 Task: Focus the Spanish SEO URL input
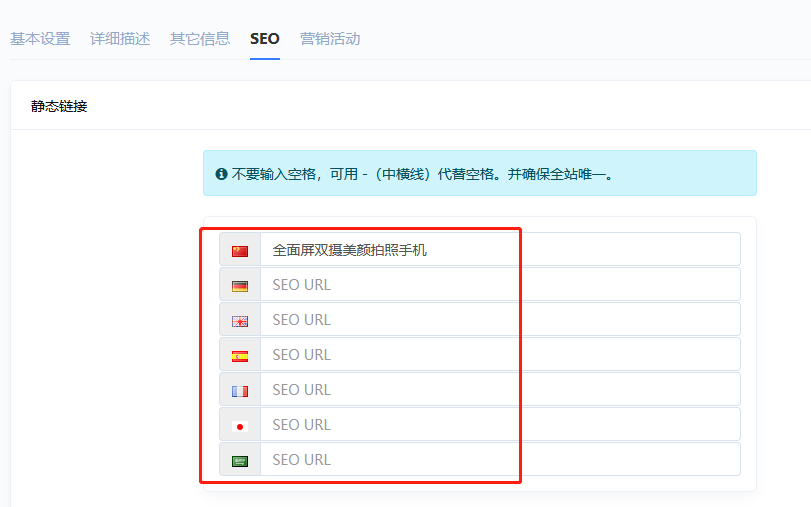click(500, 354)
